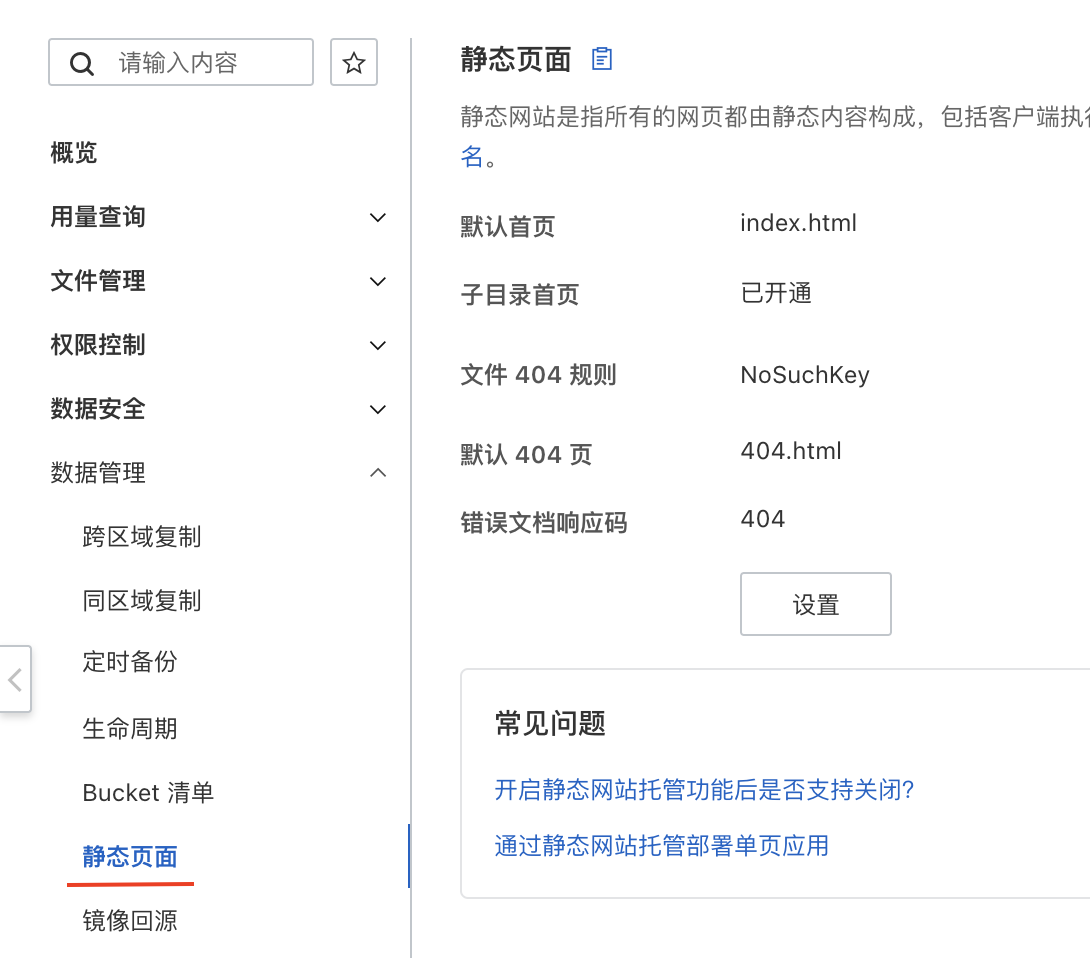Image resolution: width=1090 pixels, height=958 pixels.
Task: Open 镜像回源 in the sidebar
Action: click(130, 921)
